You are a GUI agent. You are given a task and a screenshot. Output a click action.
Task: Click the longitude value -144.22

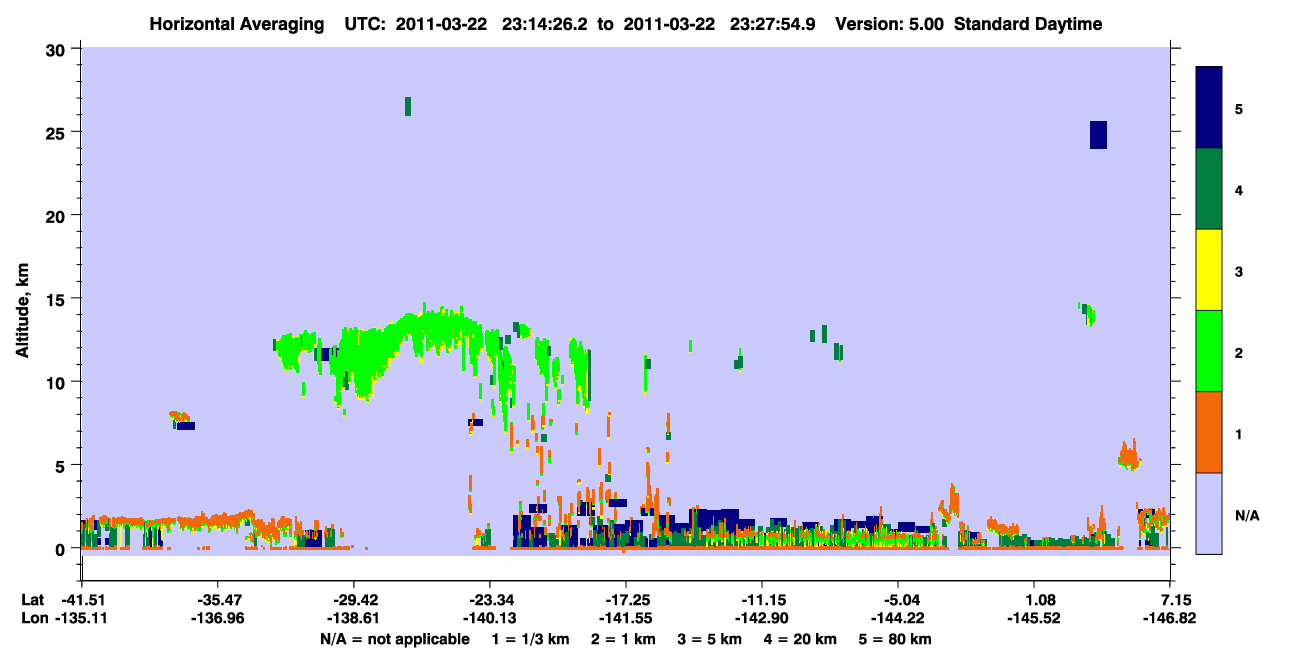point(898,618)
